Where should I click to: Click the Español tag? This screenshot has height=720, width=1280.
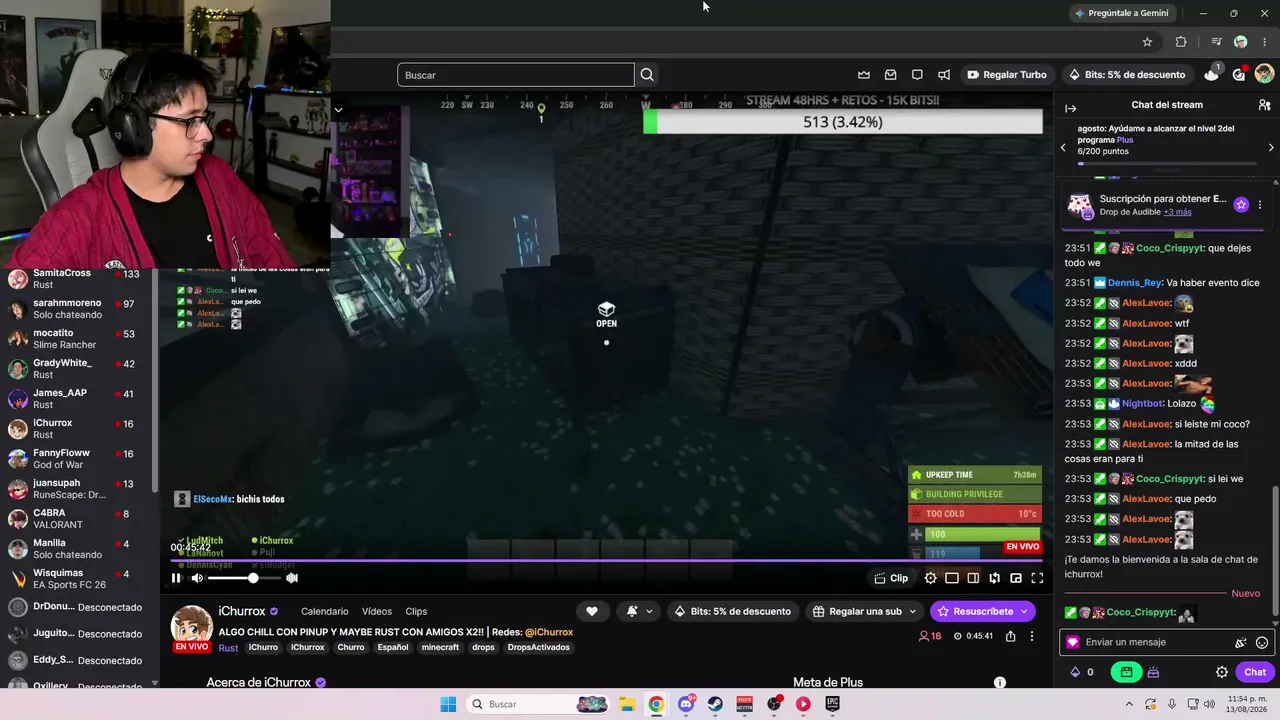tap(393, 648)
